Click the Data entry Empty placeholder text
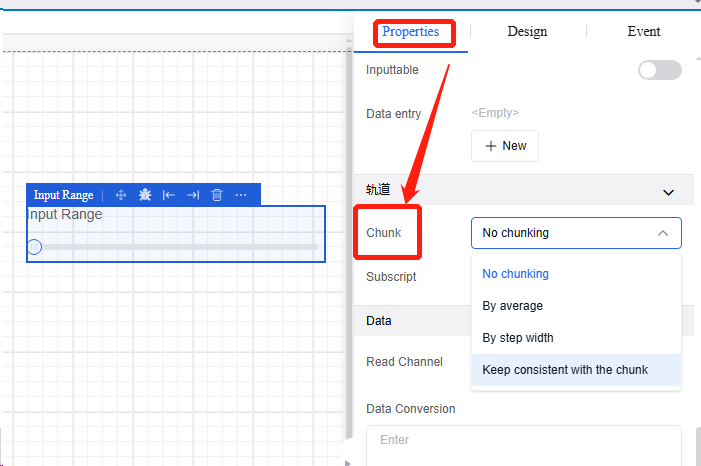The image size is (701, 466). click(x=495, y=113)
